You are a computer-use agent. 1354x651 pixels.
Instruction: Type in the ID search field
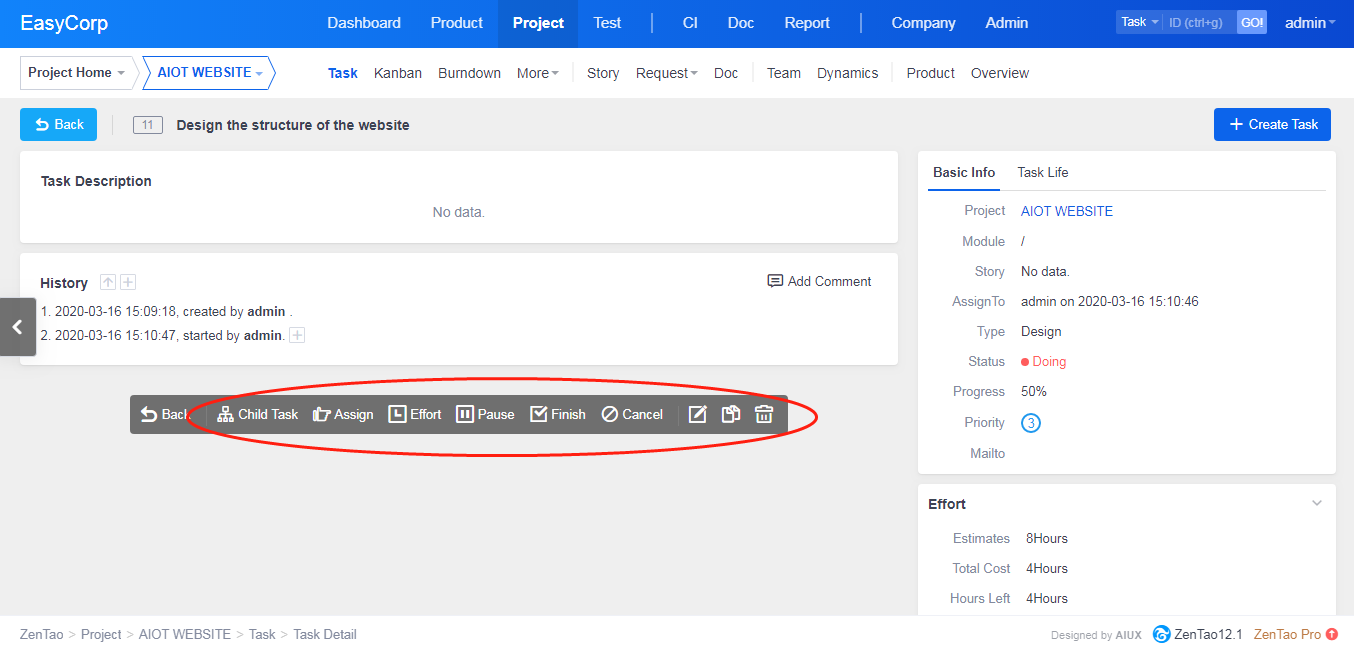[x=1199, y=22]
